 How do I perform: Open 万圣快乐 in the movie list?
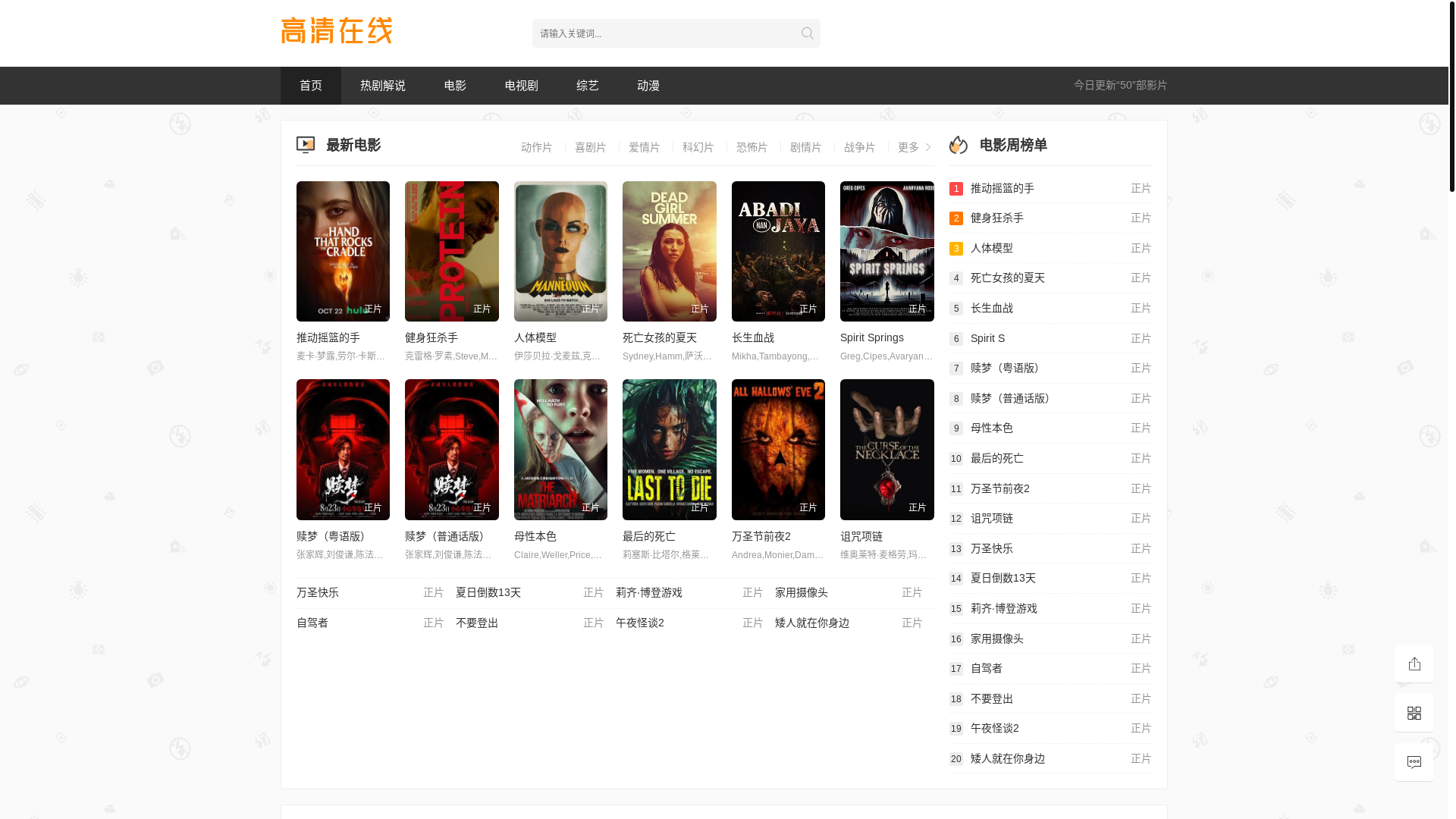(x=318, y=592)
